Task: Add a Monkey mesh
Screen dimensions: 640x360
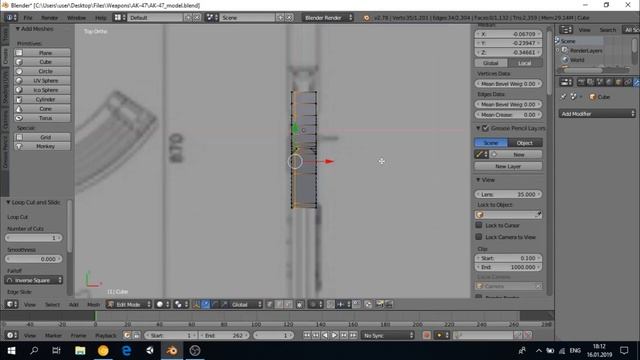Action: tap(42, 146)
